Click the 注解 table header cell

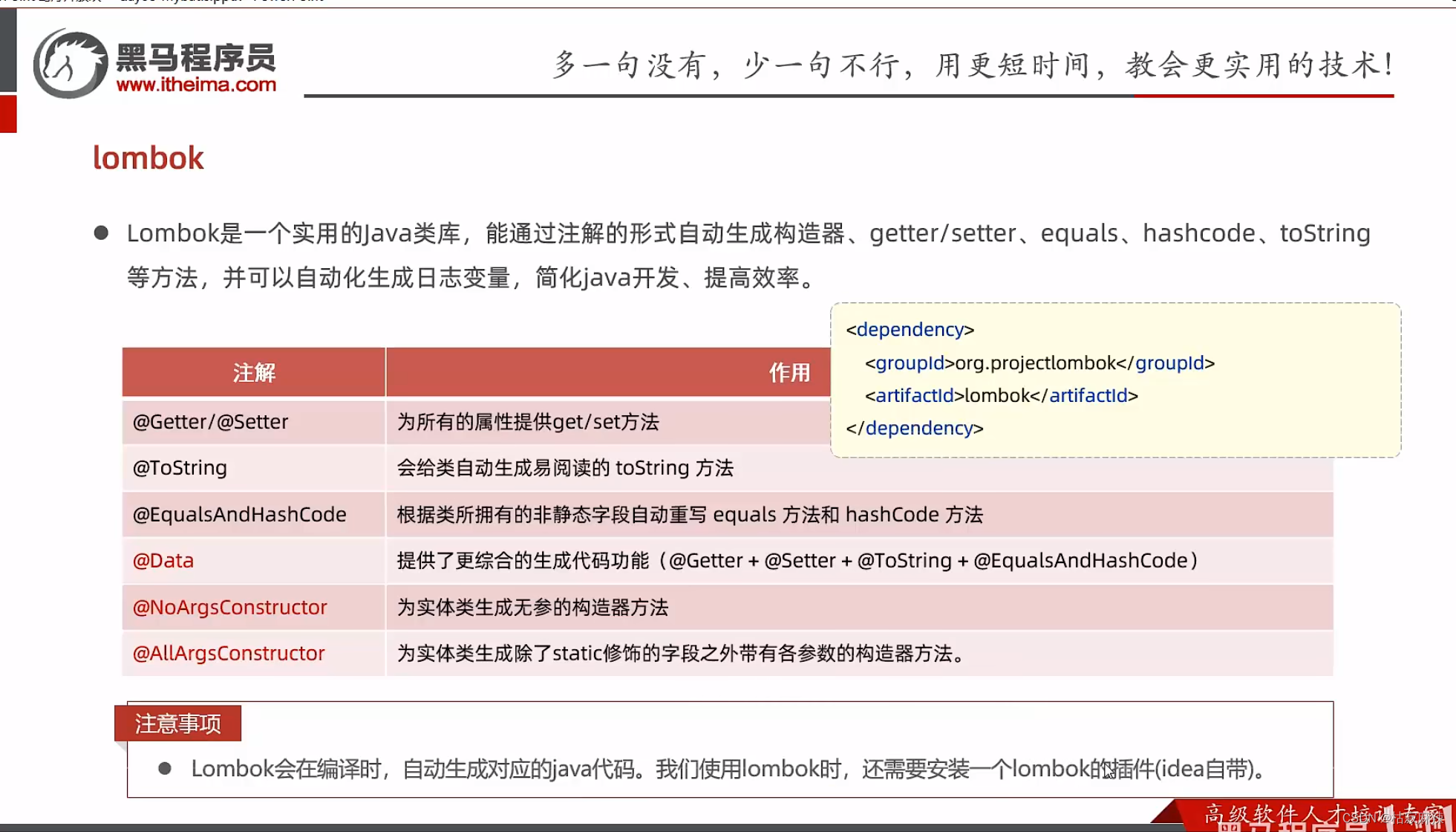(x=253, y=372)
